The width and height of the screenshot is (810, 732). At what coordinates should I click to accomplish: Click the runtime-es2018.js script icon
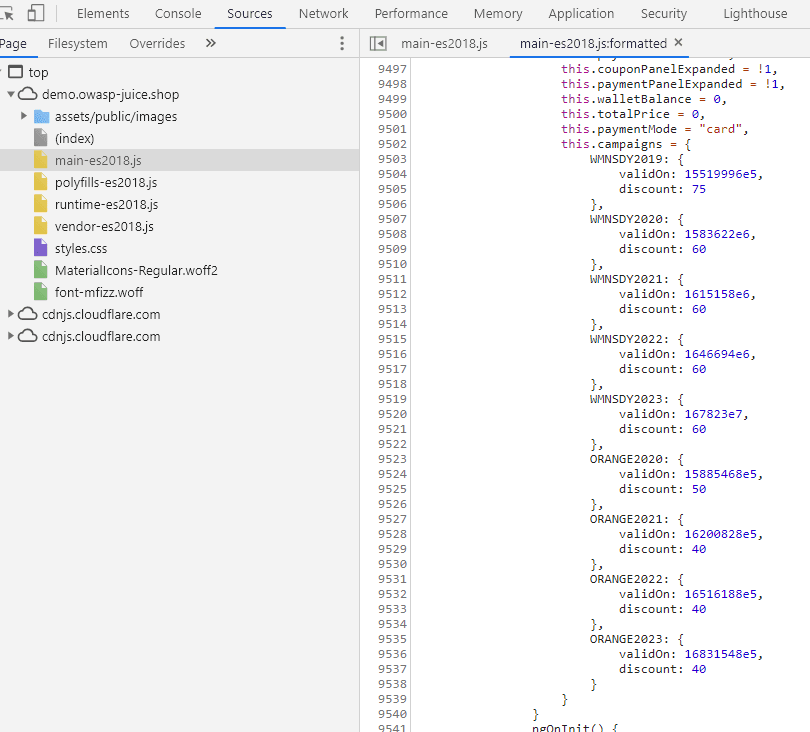click(x=40, y=204)
